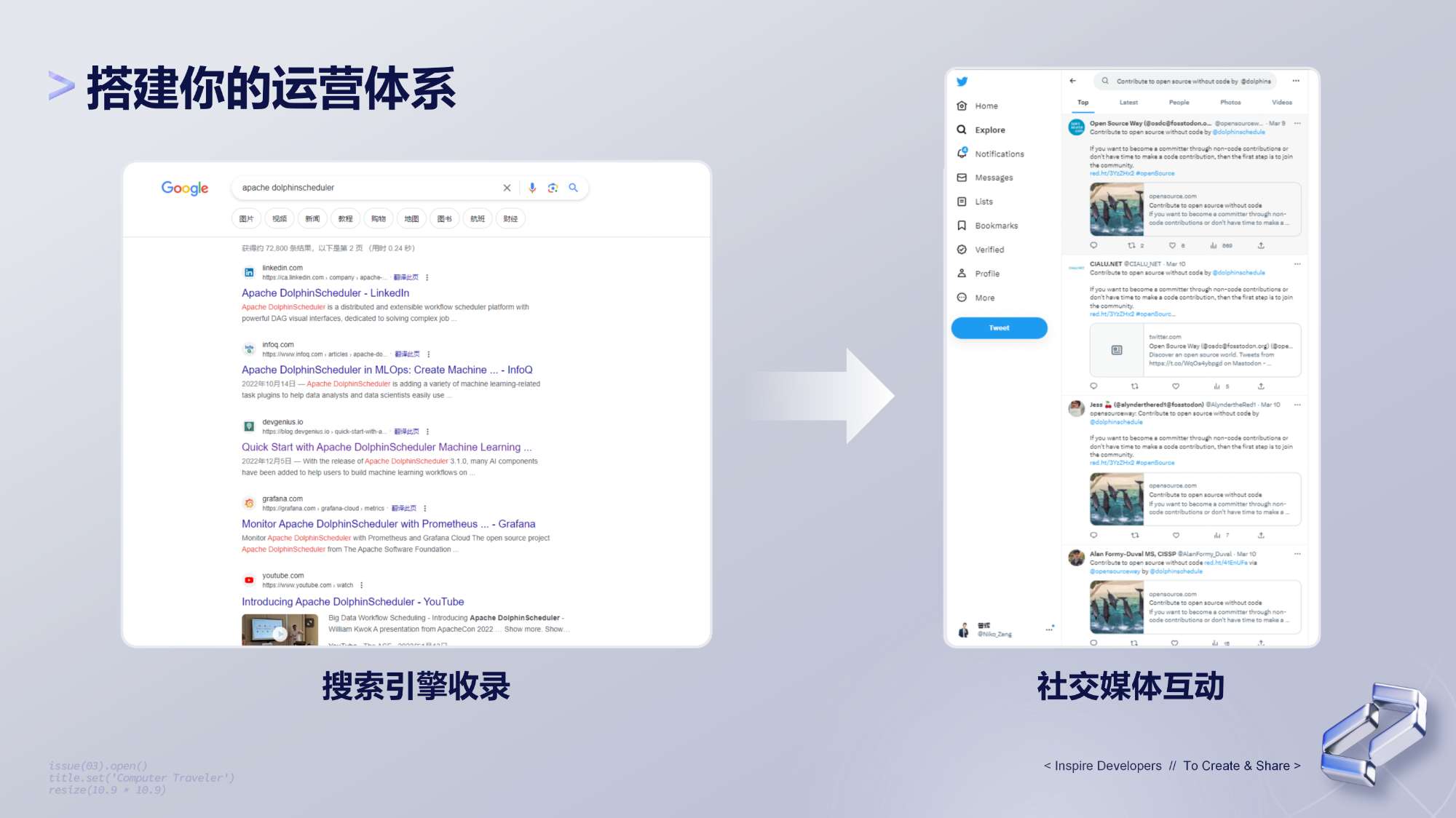This screenshot has width=1456, height=818.
Task: Click the blue Tweet button
Action: [1000, 328]
